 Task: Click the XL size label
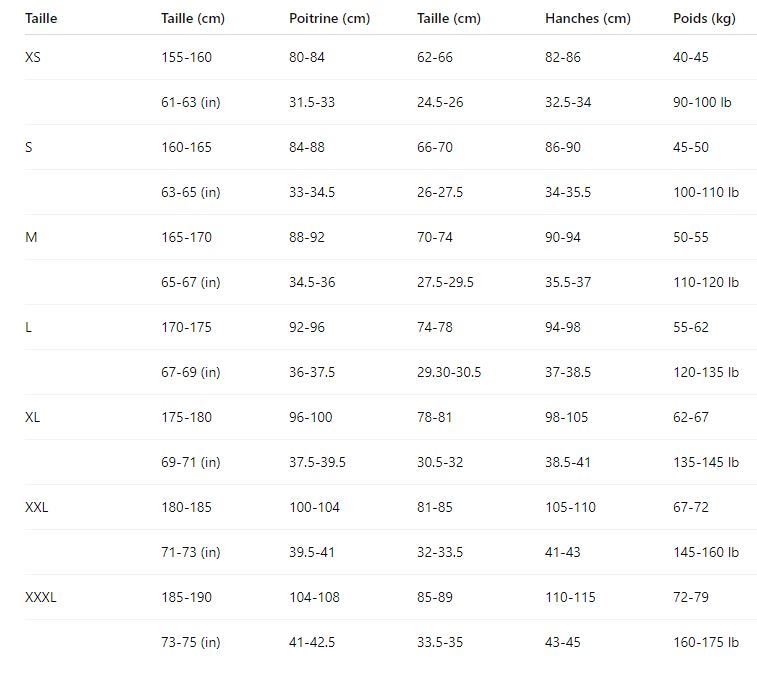click(x=33, y=417)
